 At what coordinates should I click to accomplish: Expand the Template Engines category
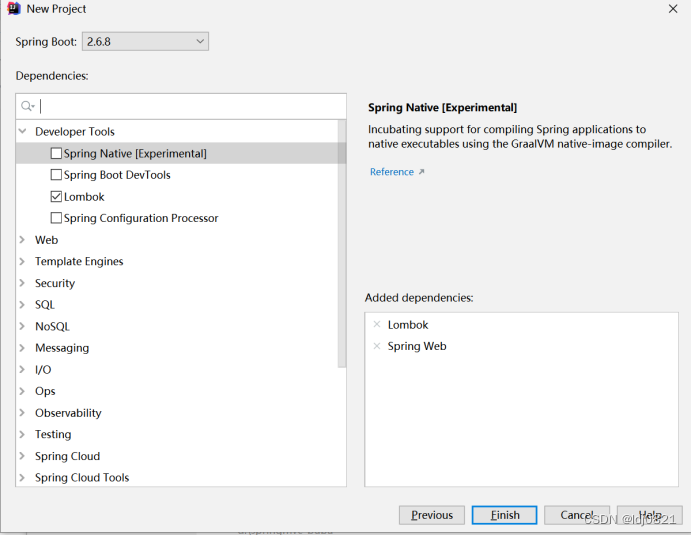[x=23, y=261]
